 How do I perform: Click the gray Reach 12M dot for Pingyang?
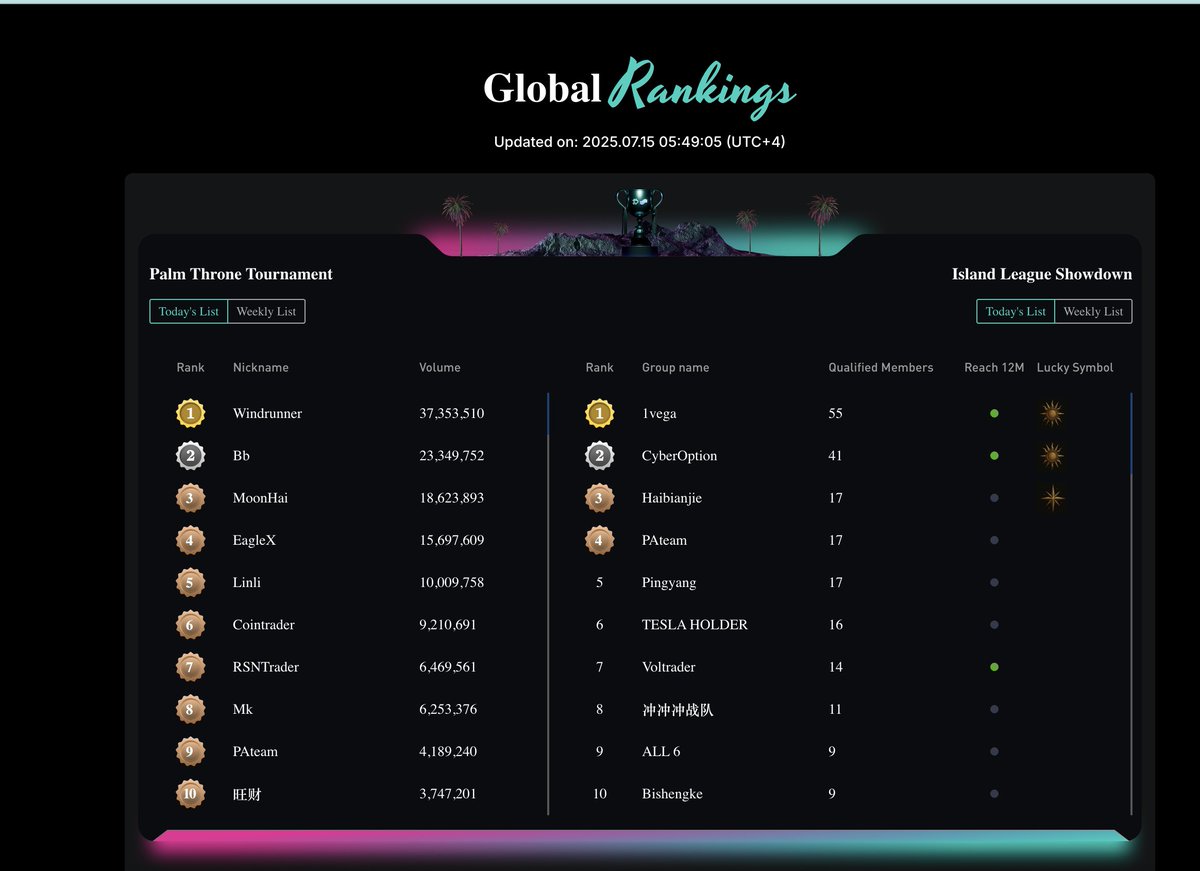click(x=994, y=582)
